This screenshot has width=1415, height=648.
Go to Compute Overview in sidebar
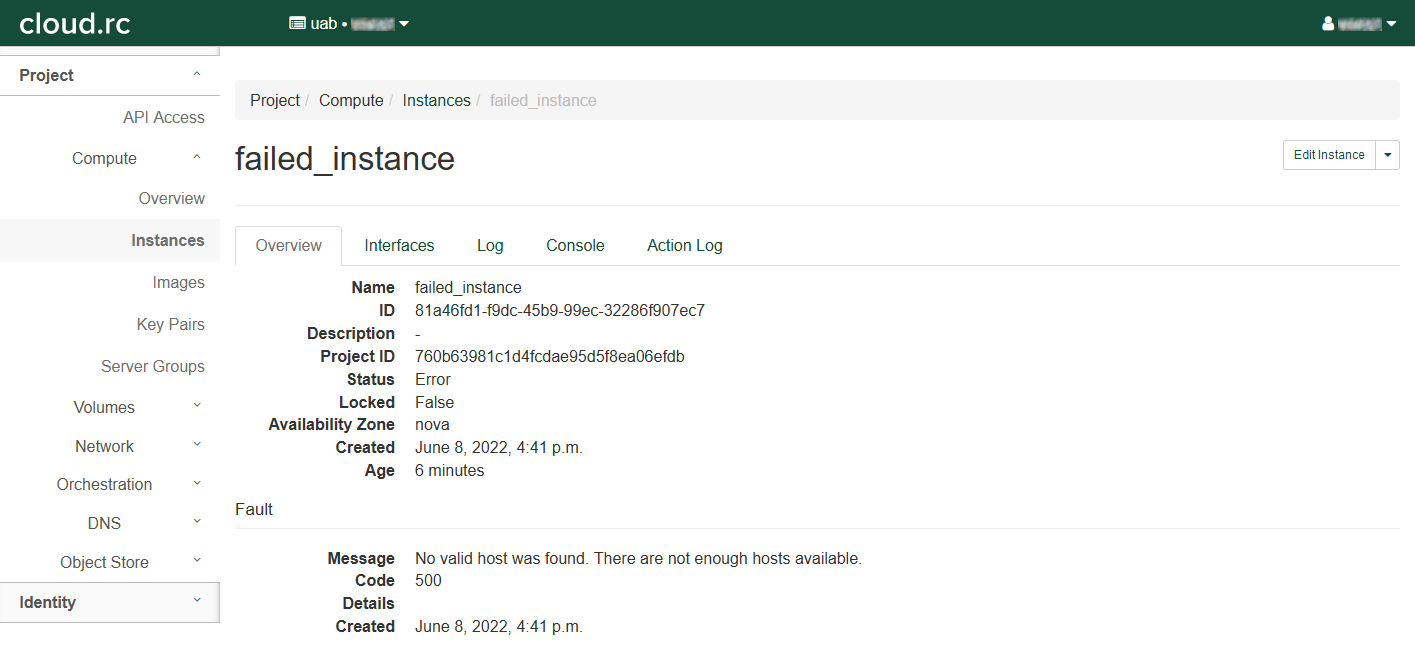[x=171, y=198]
